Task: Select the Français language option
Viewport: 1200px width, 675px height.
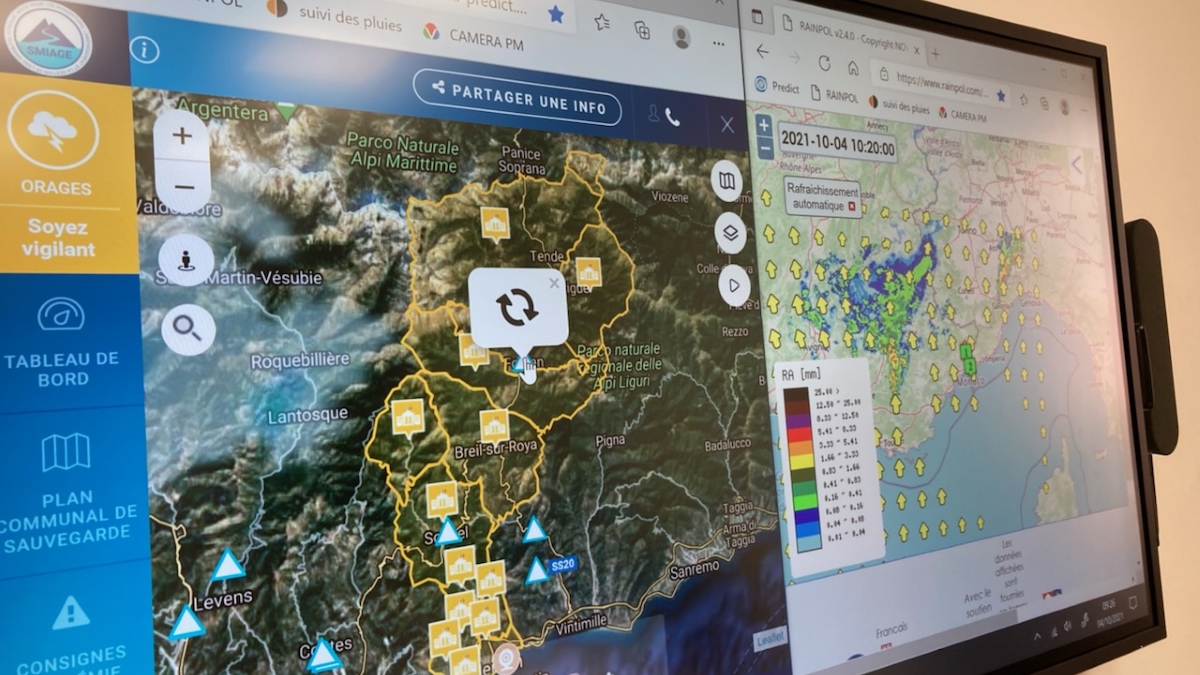Action: pos(891,630)
